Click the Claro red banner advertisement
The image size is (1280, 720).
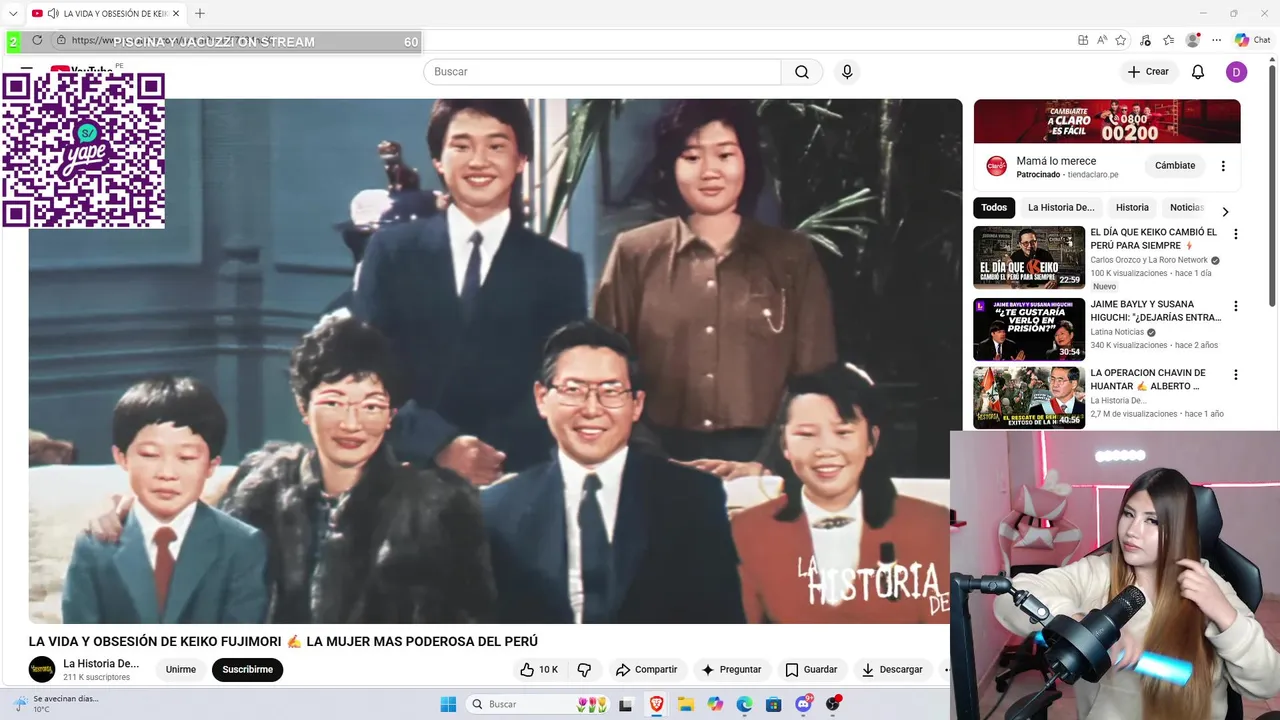[1107, 121]
